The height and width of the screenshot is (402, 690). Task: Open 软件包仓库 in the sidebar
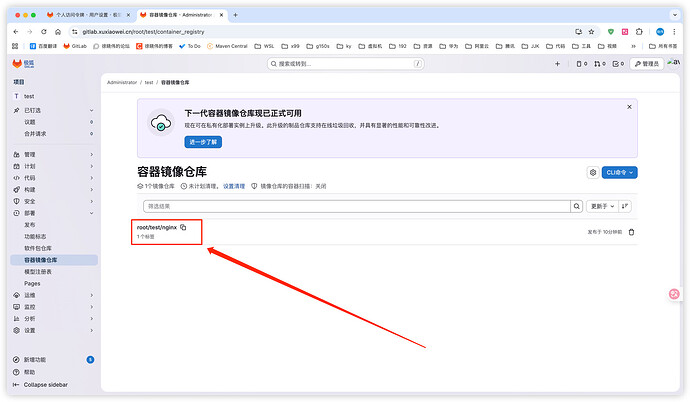coord(38,248)
